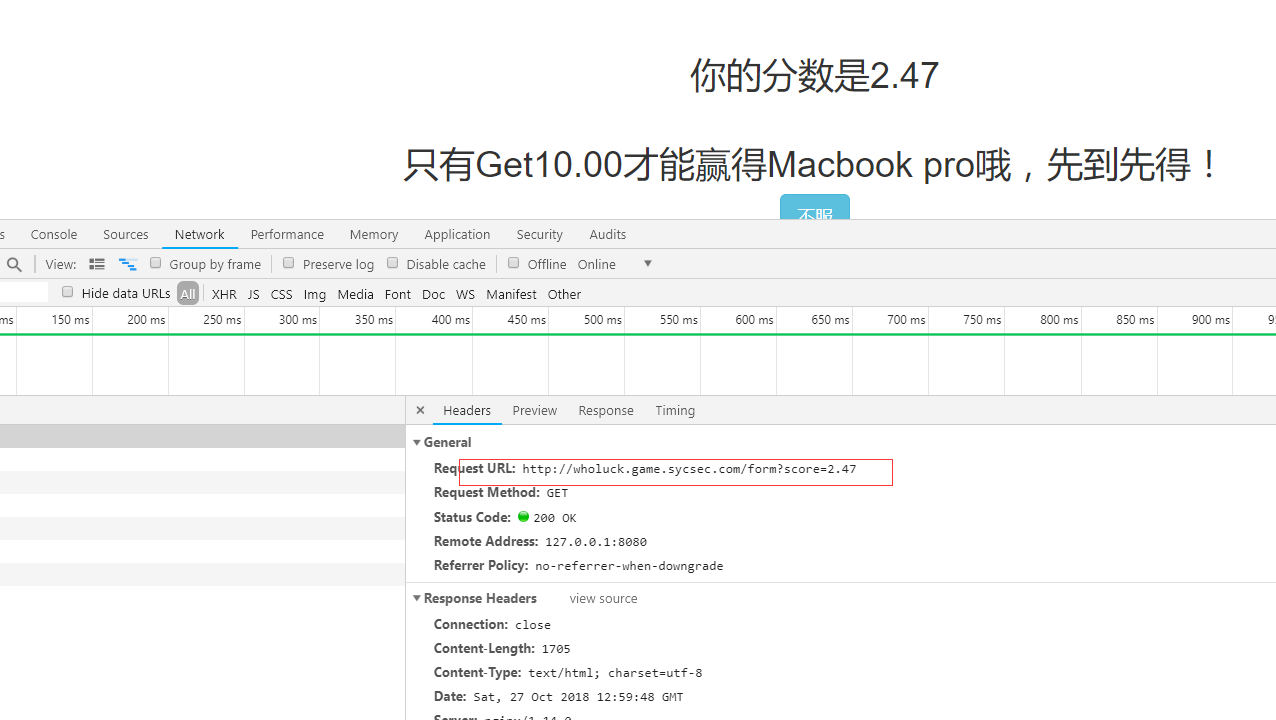Viewport: 1276px width, 720px height.
Task: Select the highlighted request row in list
Action: point(202,436)
